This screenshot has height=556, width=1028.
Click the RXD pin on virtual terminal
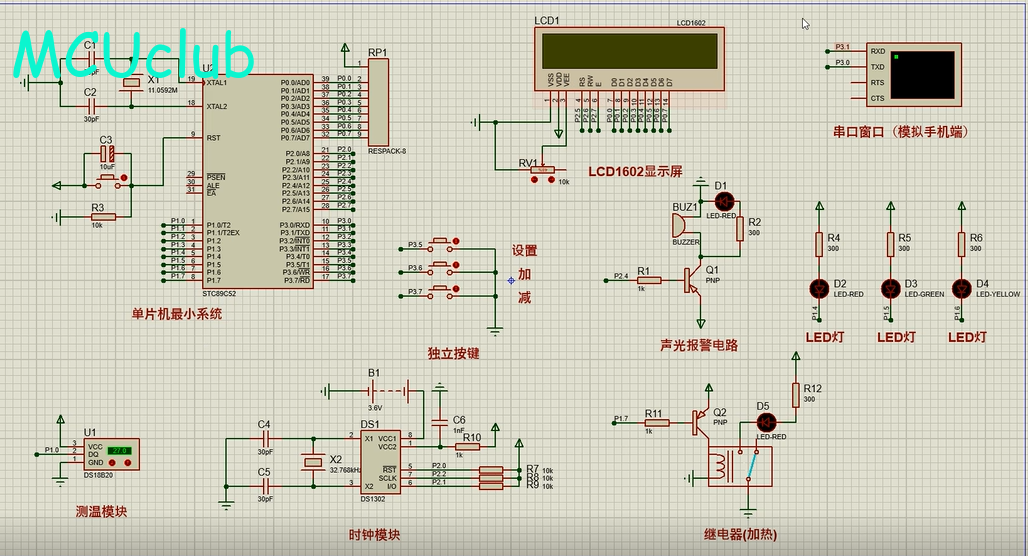[x=877, y=51]
